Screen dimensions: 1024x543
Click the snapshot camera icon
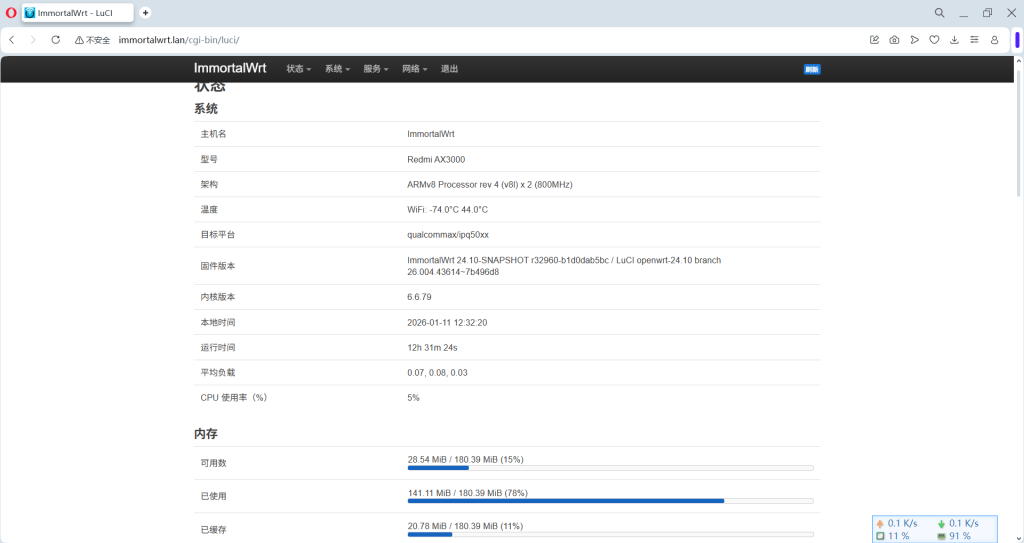(x=894, y=40)
